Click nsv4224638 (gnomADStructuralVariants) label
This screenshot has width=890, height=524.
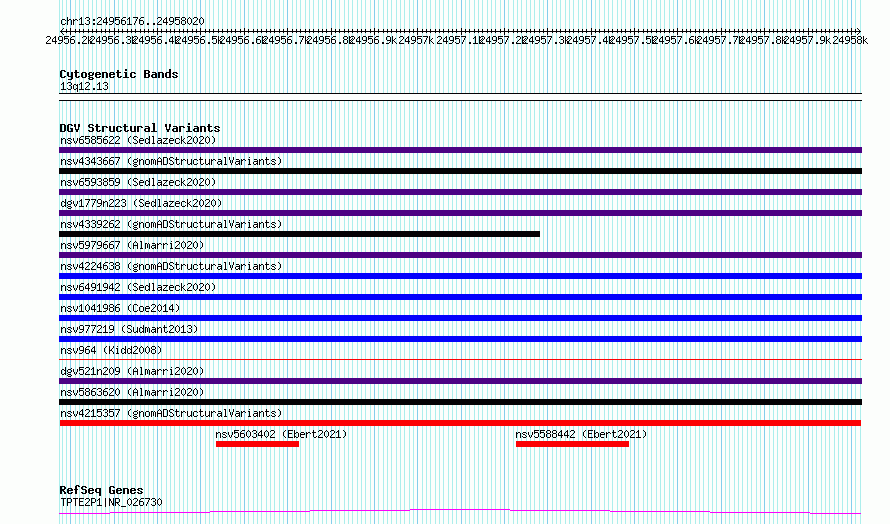click(x=171, y=266)
